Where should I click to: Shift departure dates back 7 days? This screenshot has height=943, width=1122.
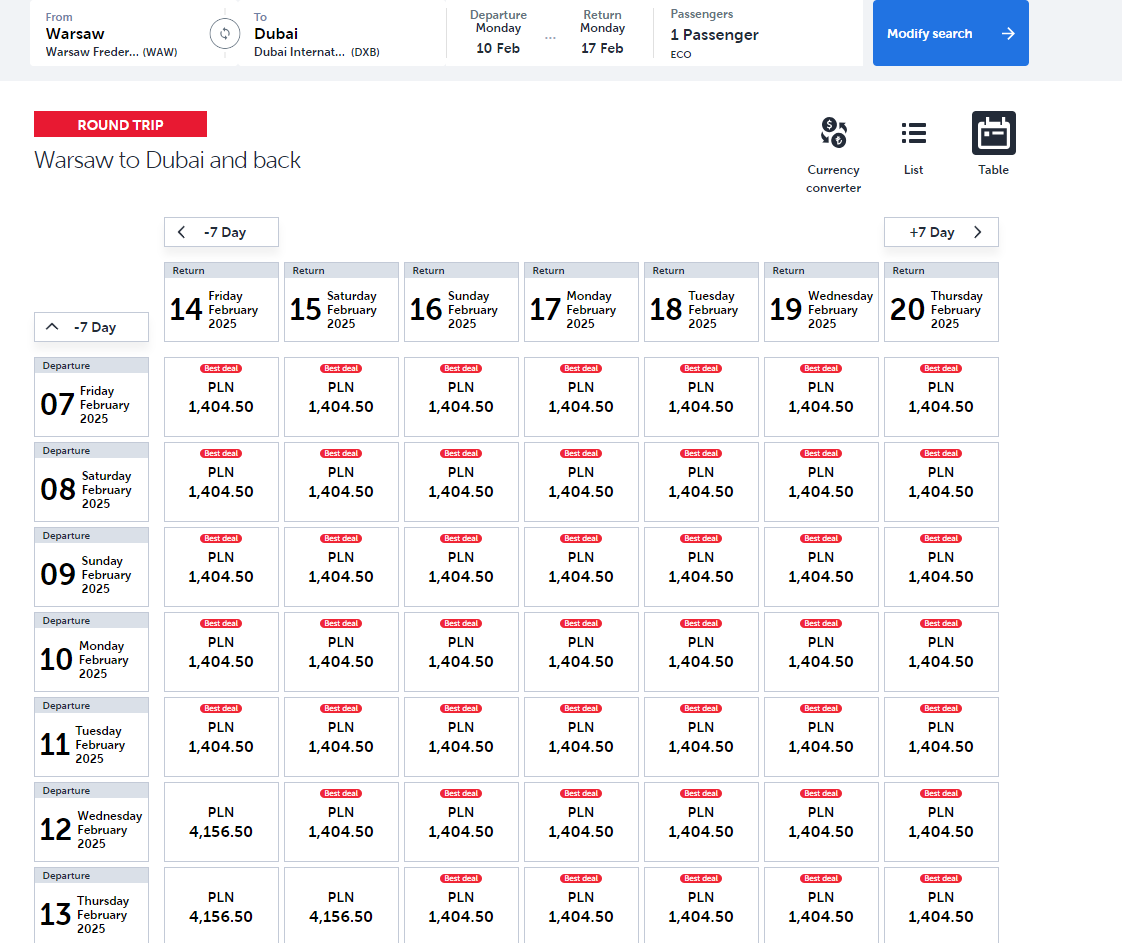pos(92,327)
